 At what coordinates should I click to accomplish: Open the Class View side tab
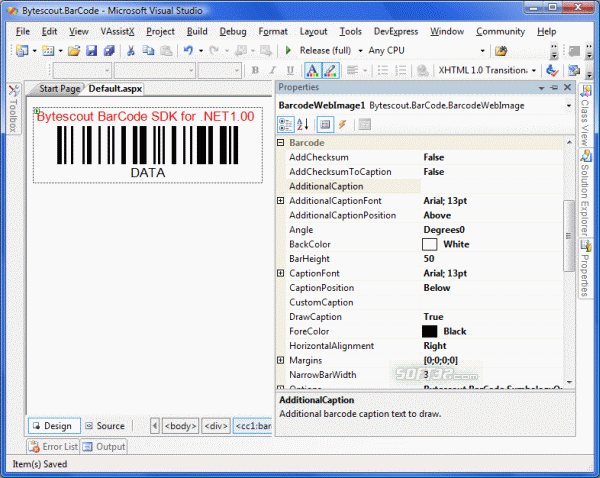coord(585,115)
